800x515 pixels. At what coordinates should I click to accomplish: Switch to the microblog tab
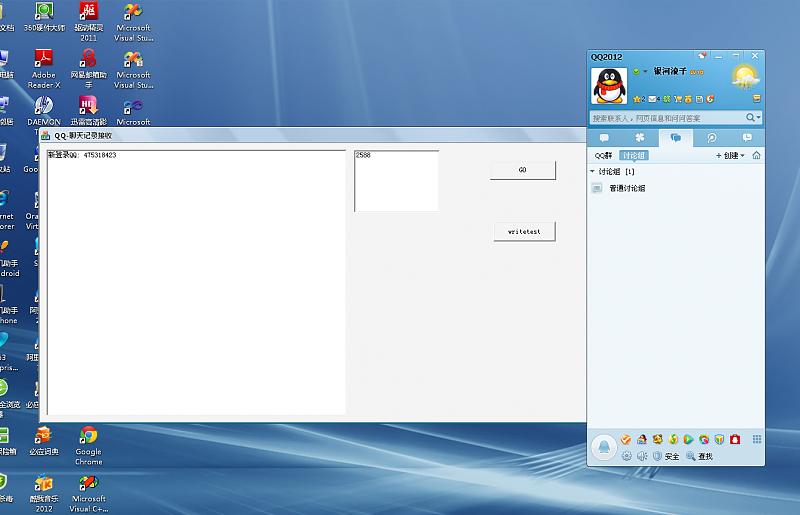point(711,138)
